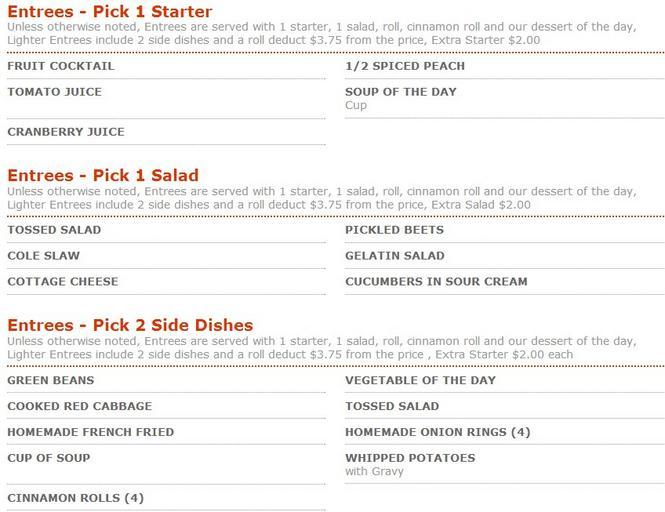The image size is (665, 512).
Task: Click the Entrees - Pick 1 Starter heading
Action: click(109, 12)
